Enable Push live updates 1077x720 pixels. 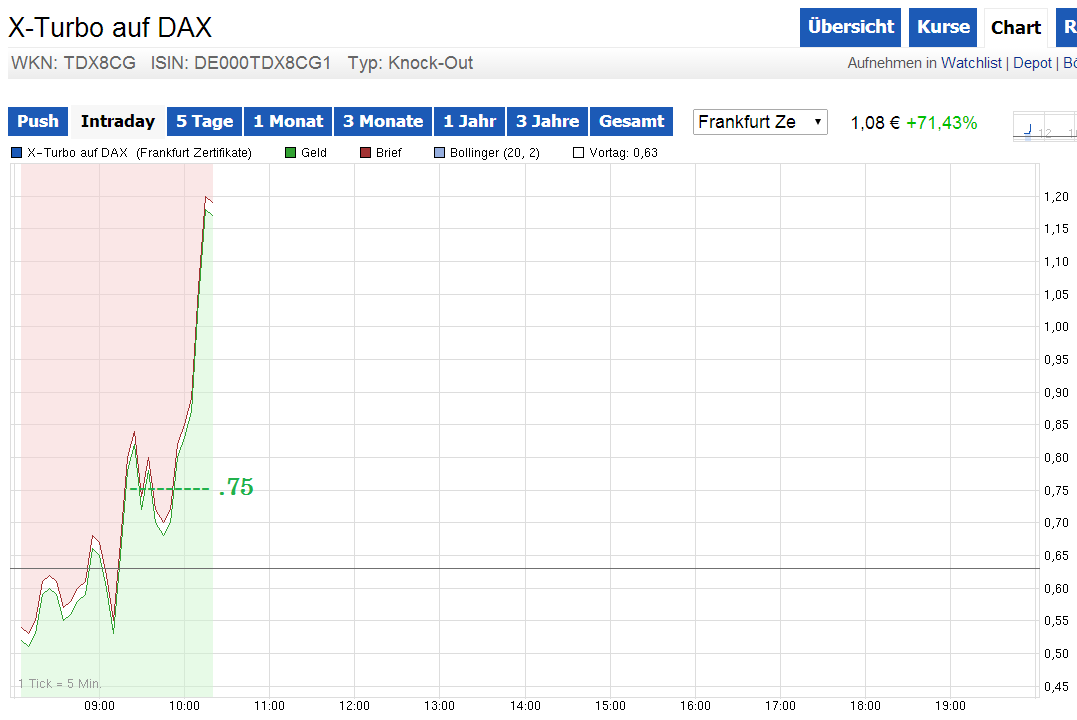37,121
